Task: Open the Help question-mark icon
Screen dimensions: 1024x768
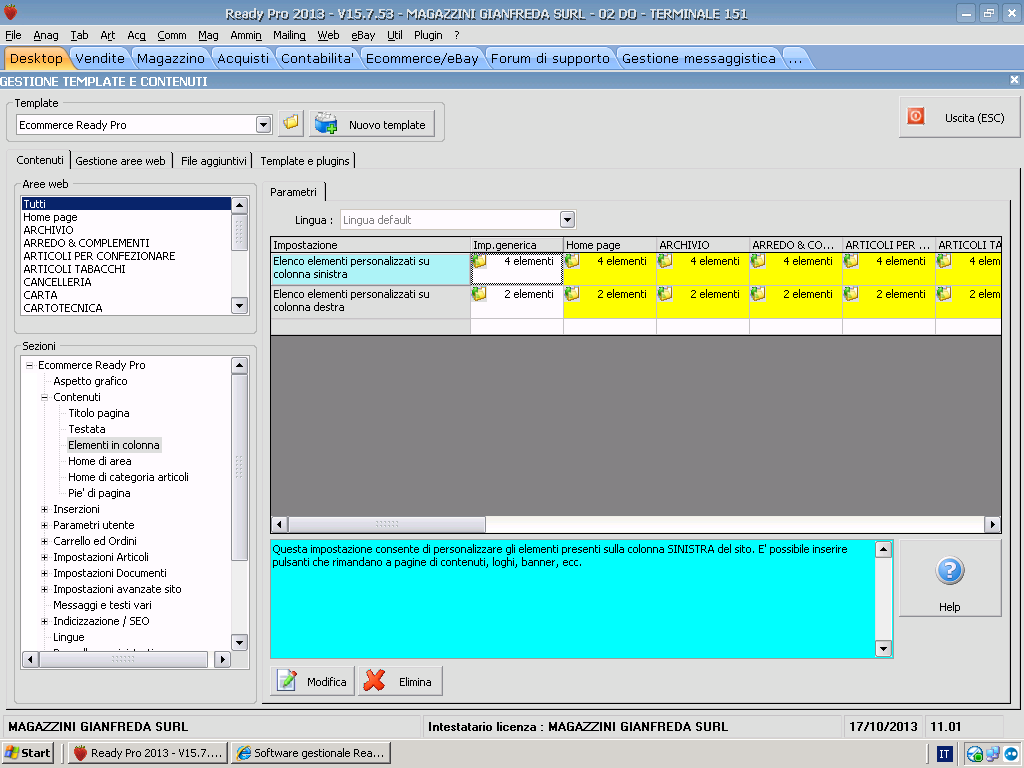Action: point(949,572)
